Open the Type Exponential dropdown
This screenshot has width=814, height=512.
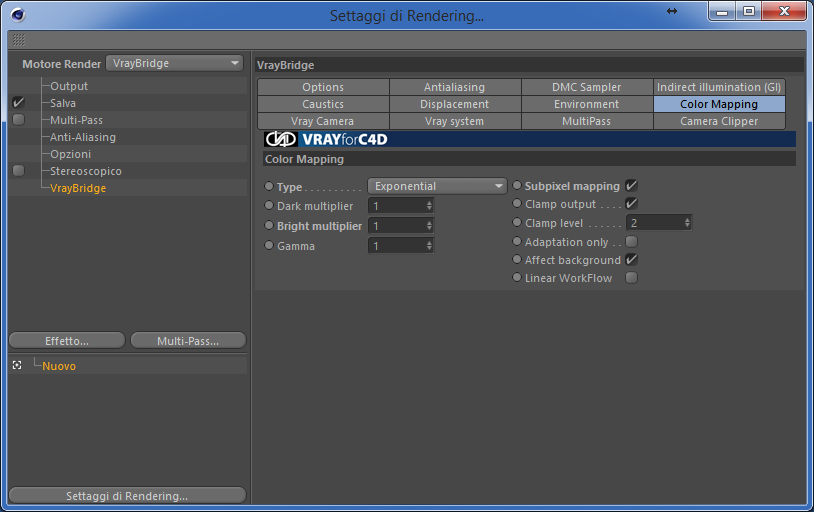[437, 186]
